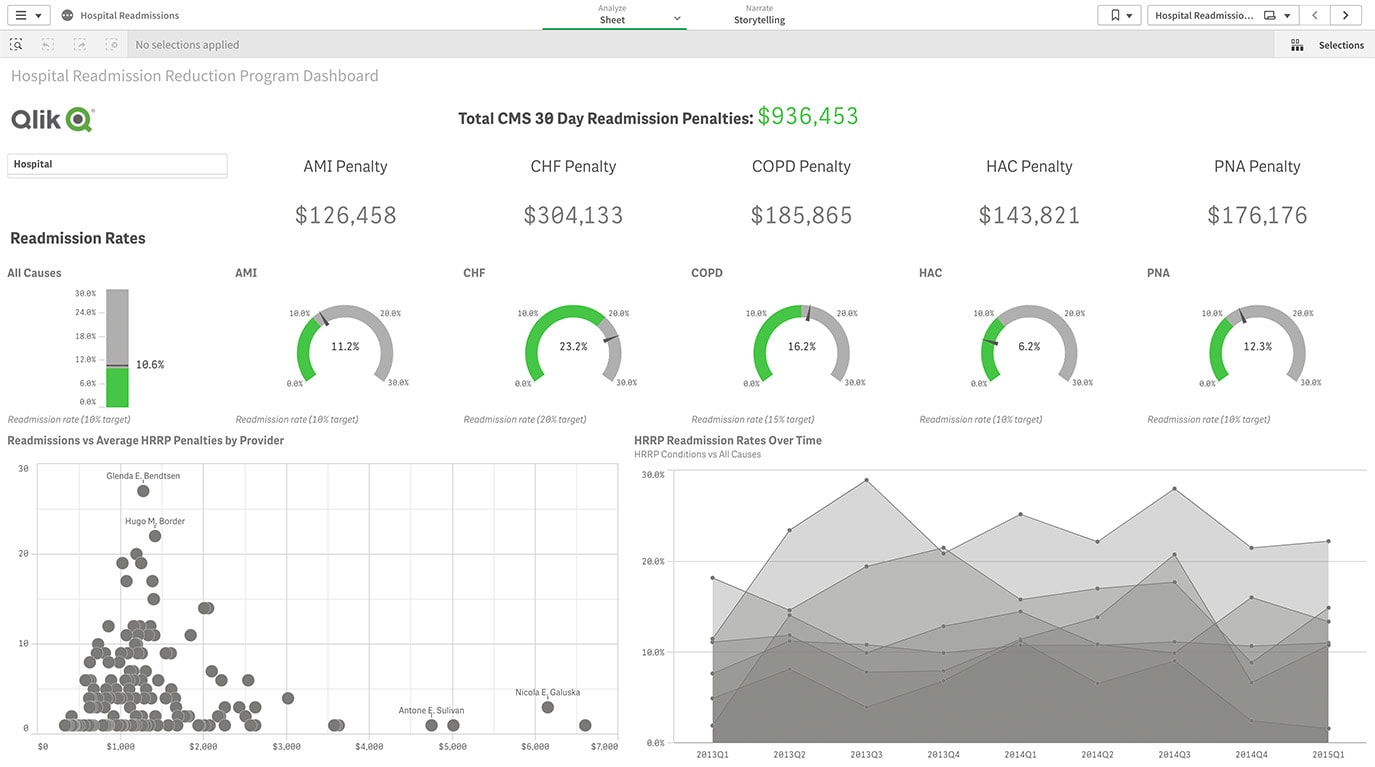Open the hamburger navigation menu
The width and height of the screenshot is (1375, 767).
point(28,15)
